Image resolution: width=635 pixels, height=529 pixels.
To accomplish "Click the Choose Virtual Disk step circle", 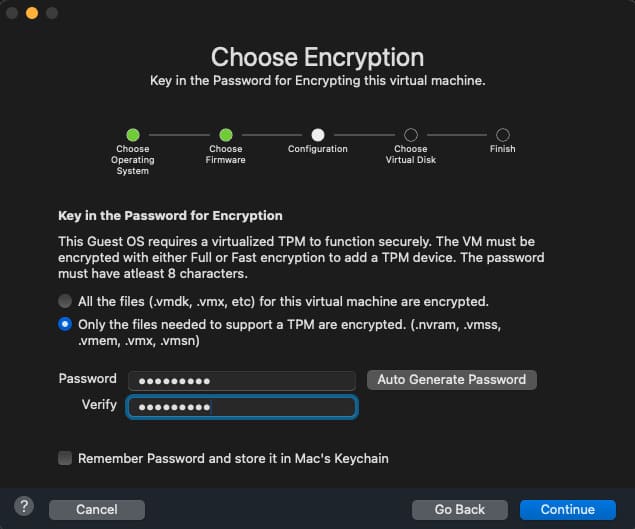I will pyautogui.click(x=411, y=134).
